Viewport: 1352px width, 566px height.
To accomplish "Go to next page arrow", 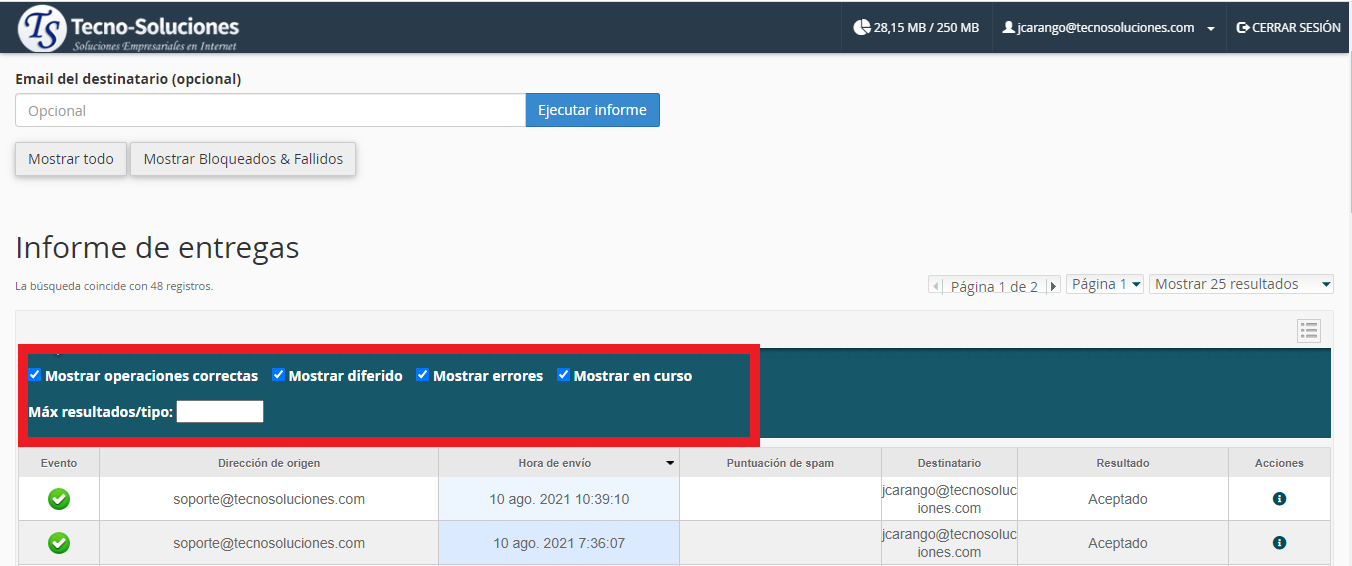I will pos(1053,286).
